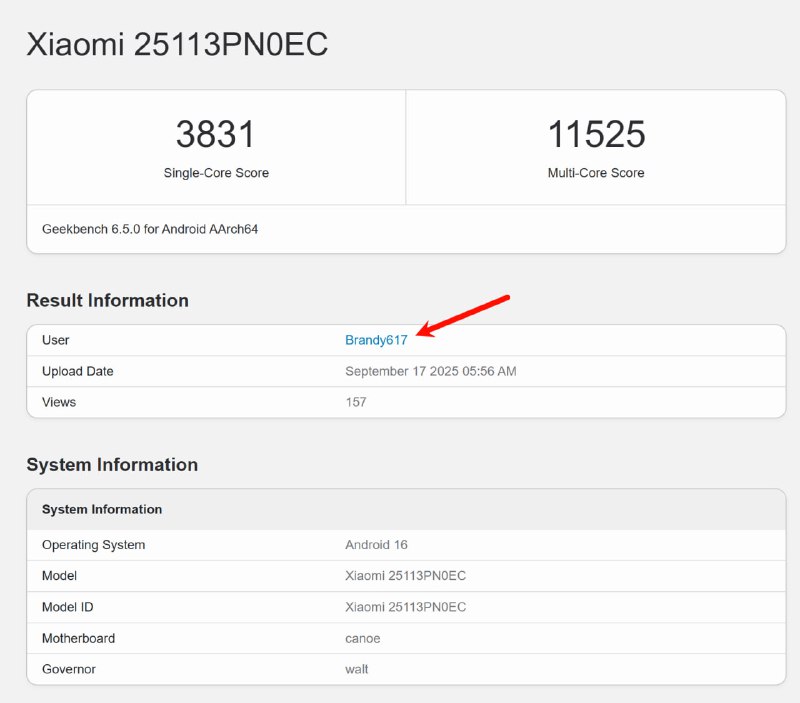
Task: Click the Views row label
Action: (x=59, y=403)
